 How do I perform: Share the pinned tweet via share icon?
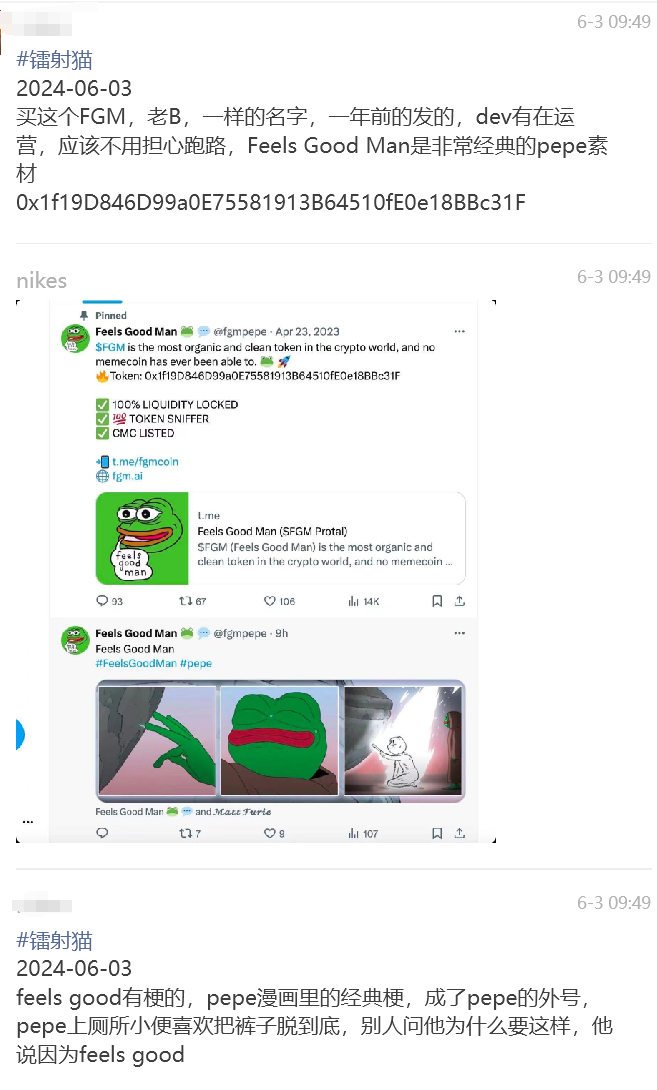click(x=460, y=601)
